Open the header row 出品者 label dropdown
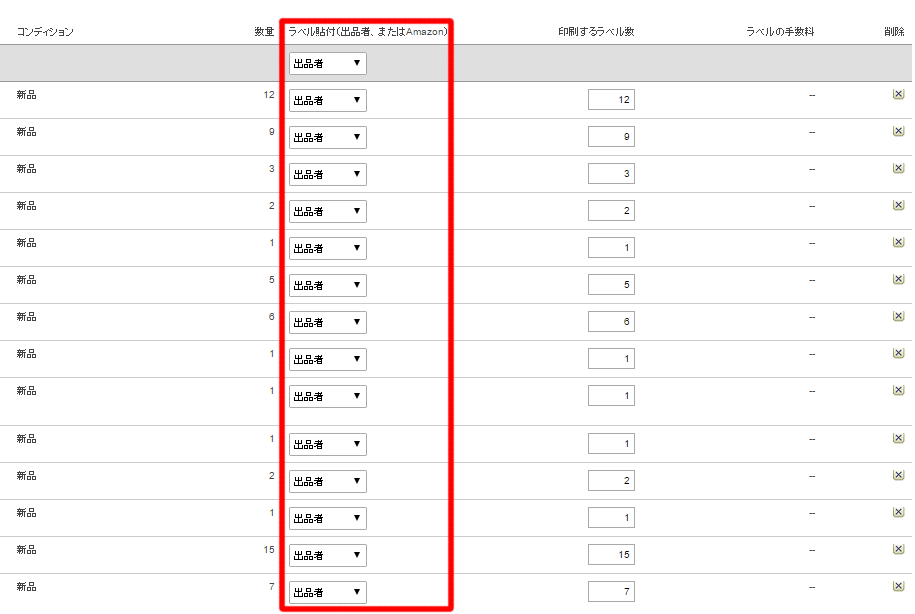 click(328, 63)
